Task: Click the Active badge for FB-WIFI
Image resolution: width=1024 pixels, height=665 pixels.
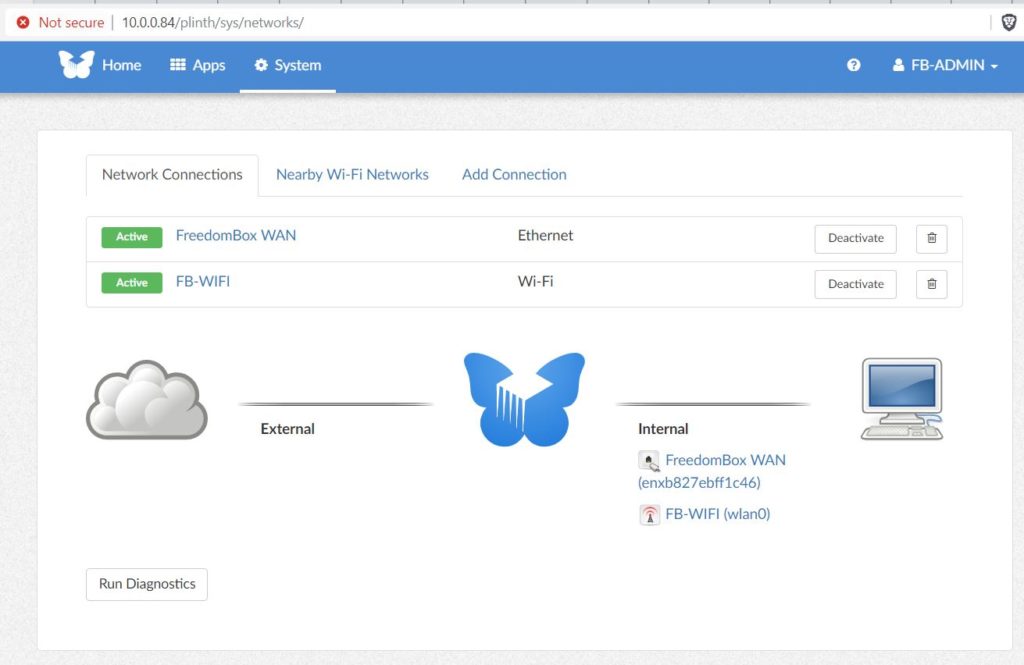Action: [x=132, y=283]
